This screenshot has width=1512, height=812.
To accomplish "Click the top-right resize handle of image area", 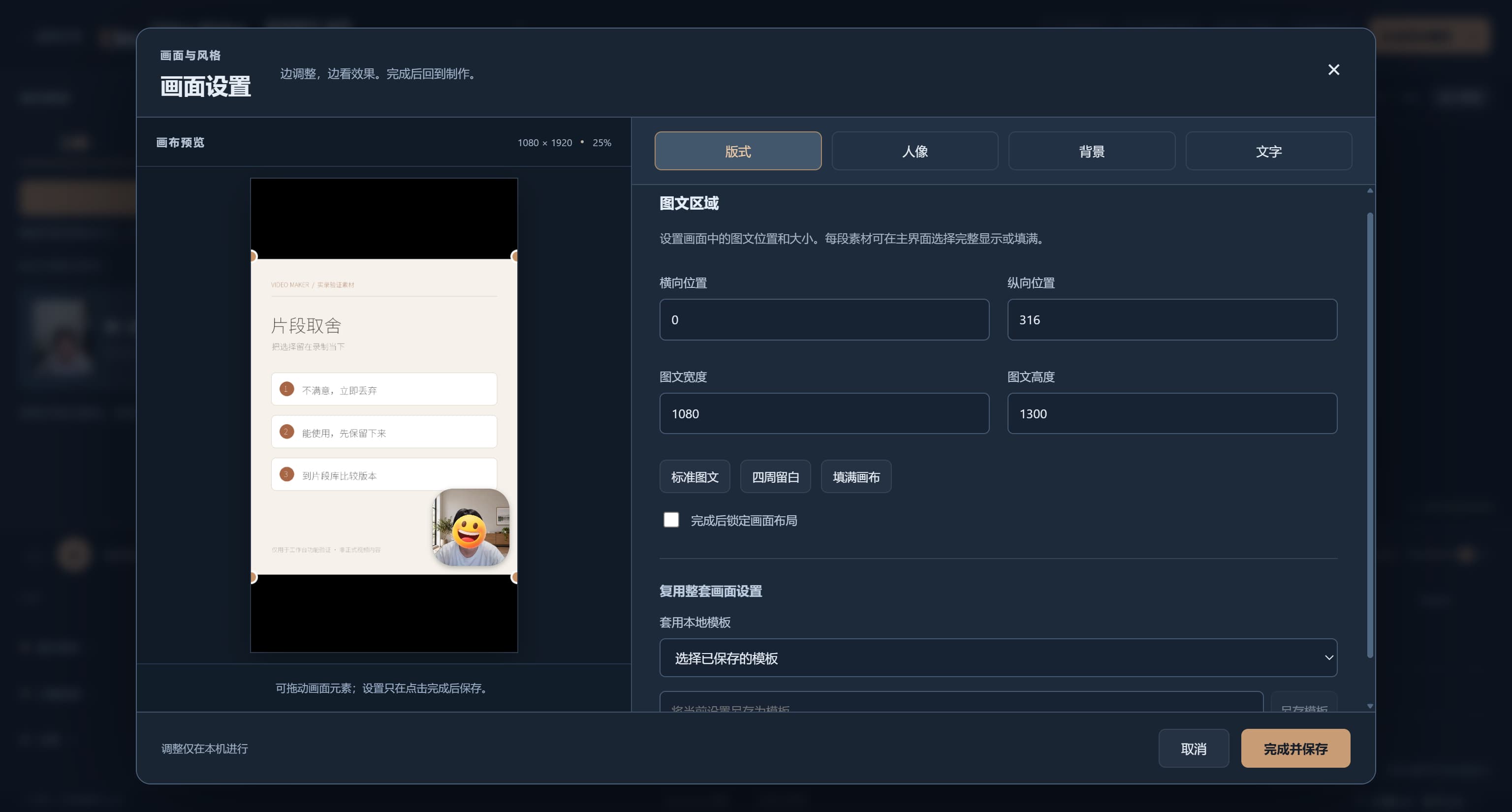I will coord(515,256).
